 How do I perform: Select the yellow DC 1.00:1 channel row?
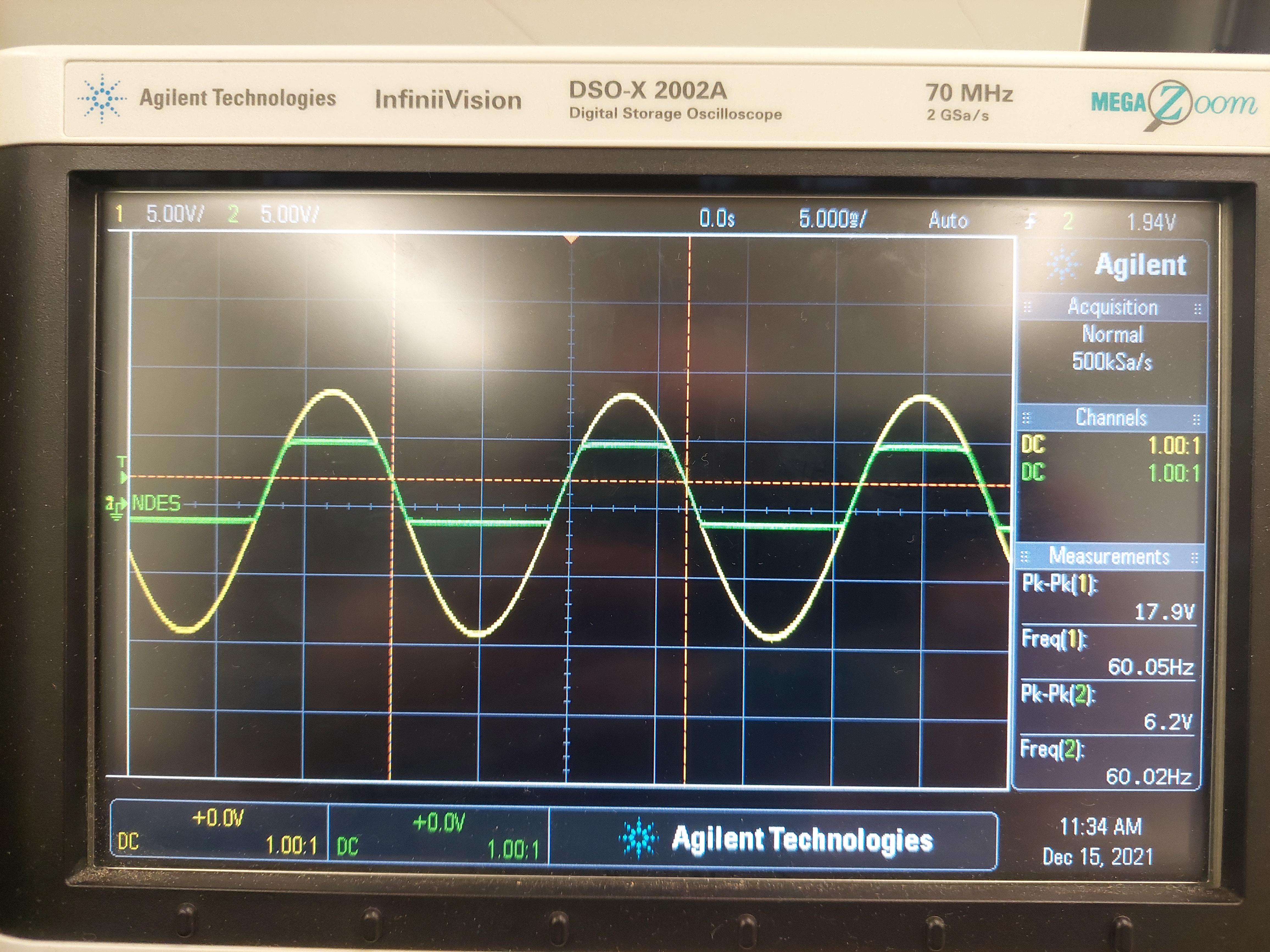(1111, 445)
